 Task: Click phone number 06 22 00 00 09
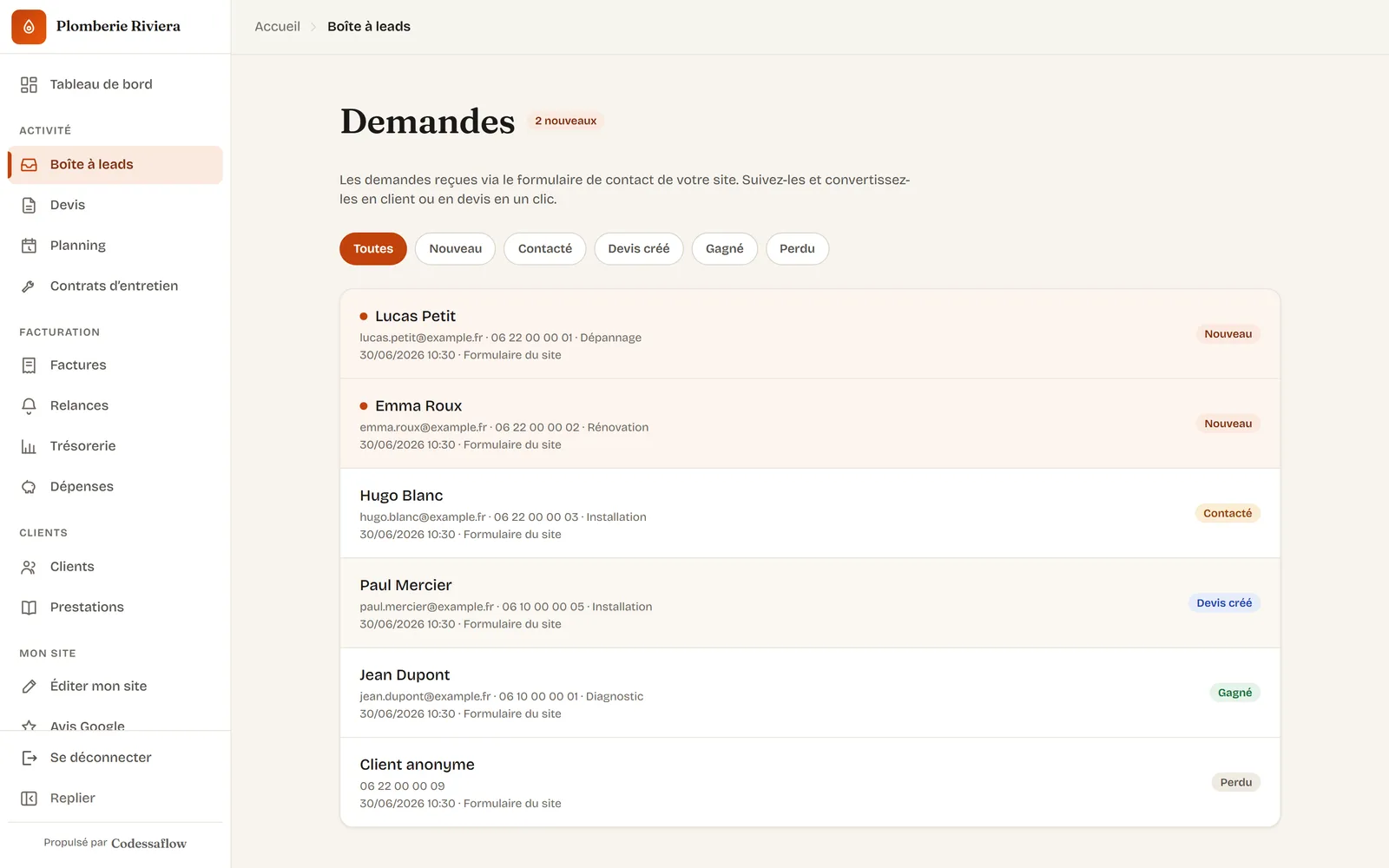click(402, 786)
